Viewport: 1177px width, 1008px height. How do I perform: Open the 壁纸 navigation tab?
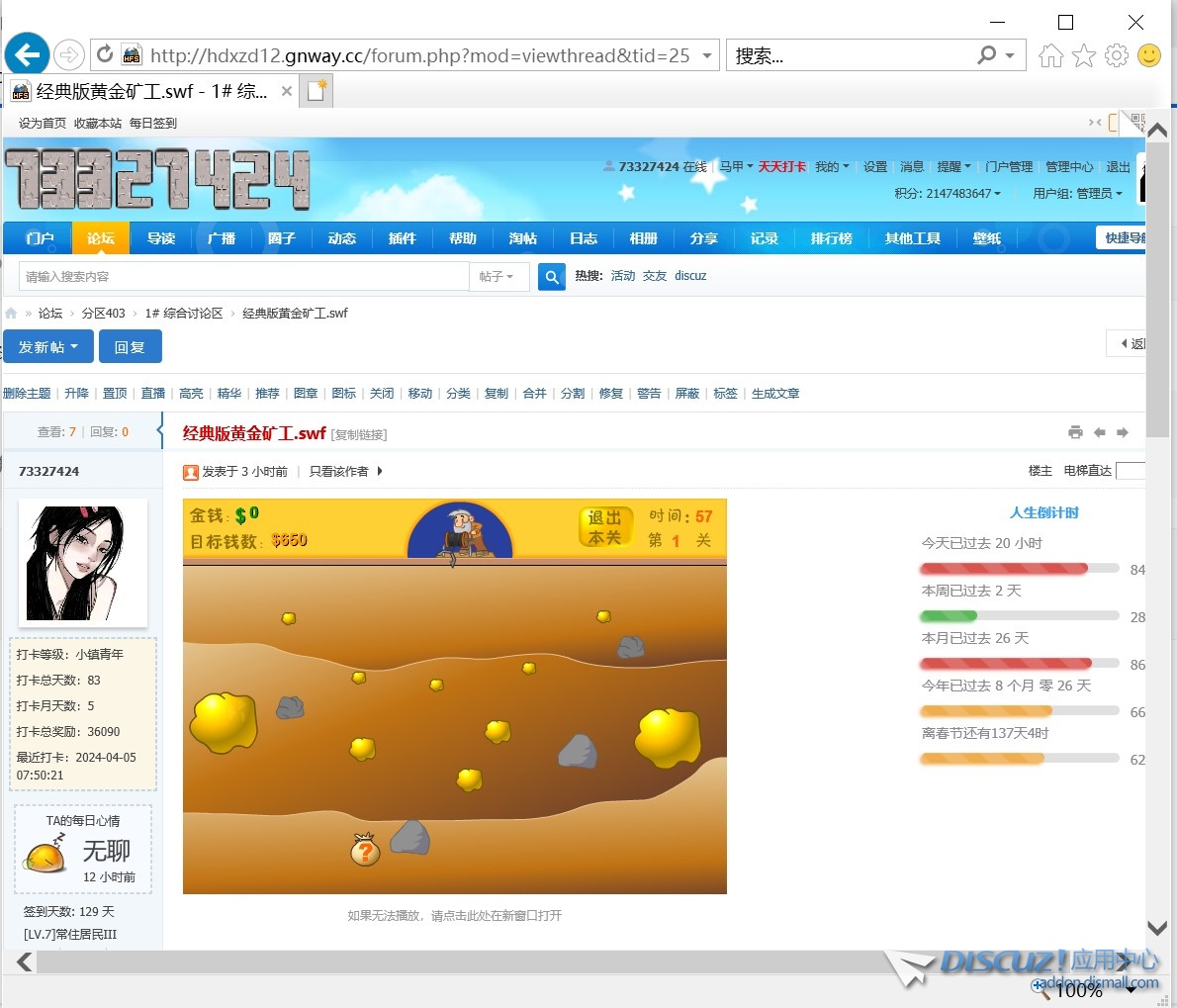tap(986, 238)
